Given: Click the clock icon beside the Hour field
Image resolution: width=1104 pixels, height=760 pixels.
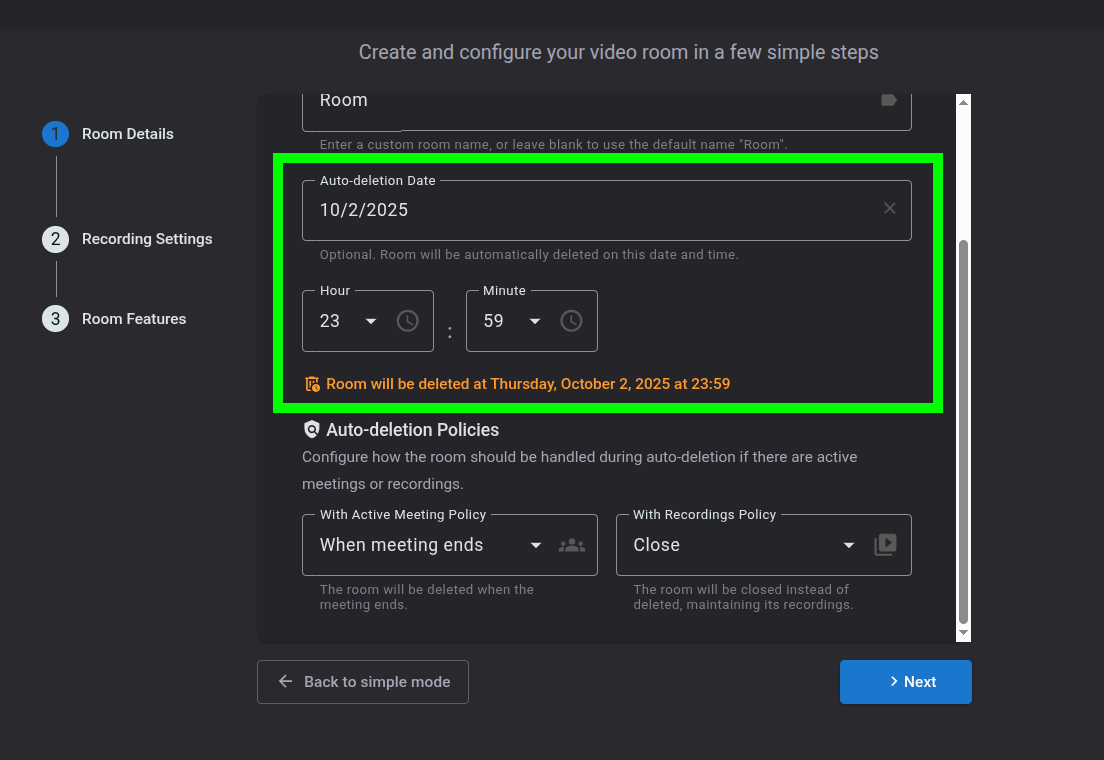Looking at the screenshot, I should click(x=407, y=321).
